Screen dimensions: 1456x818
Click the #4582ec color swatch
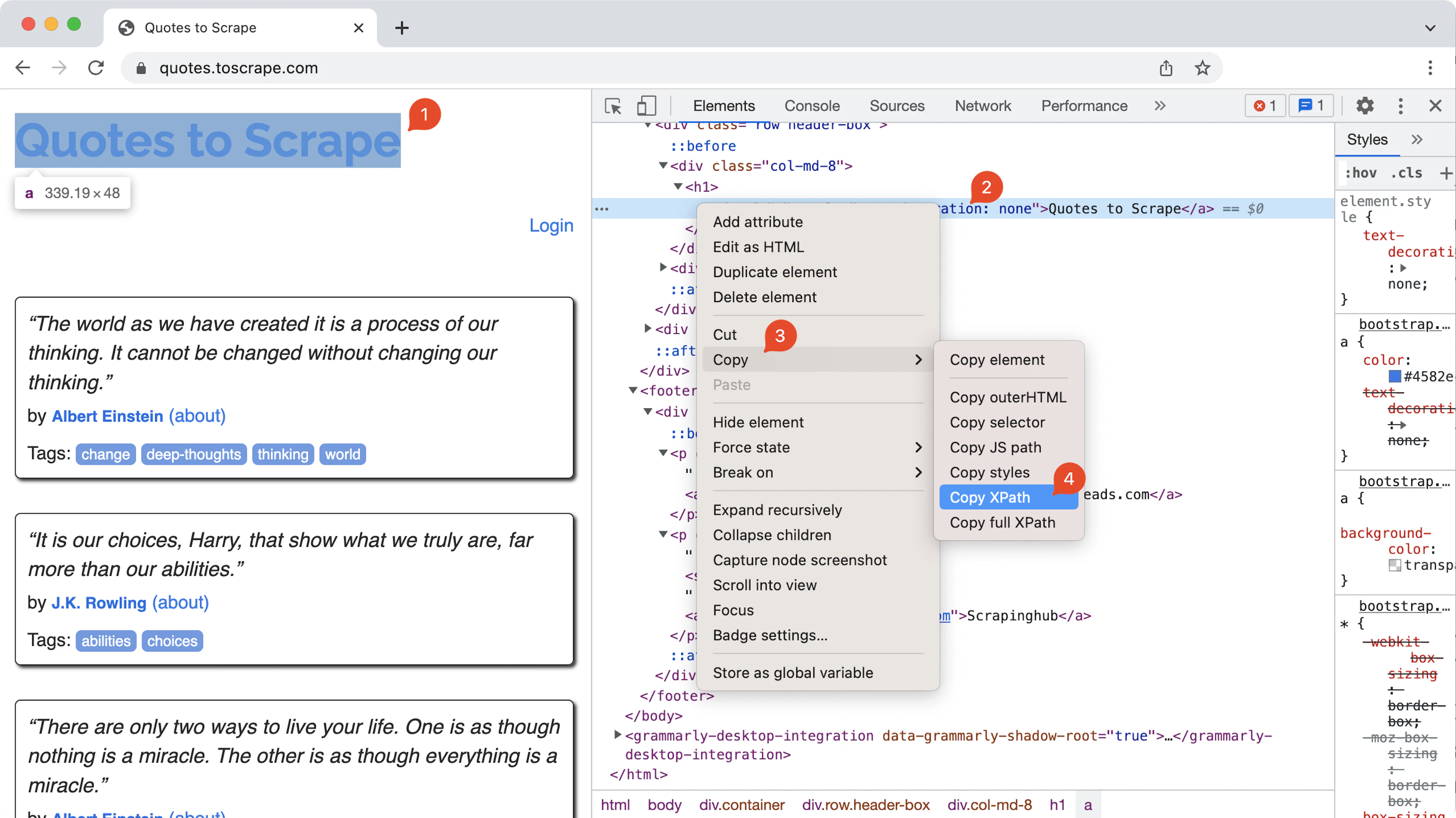(1395, 376)
